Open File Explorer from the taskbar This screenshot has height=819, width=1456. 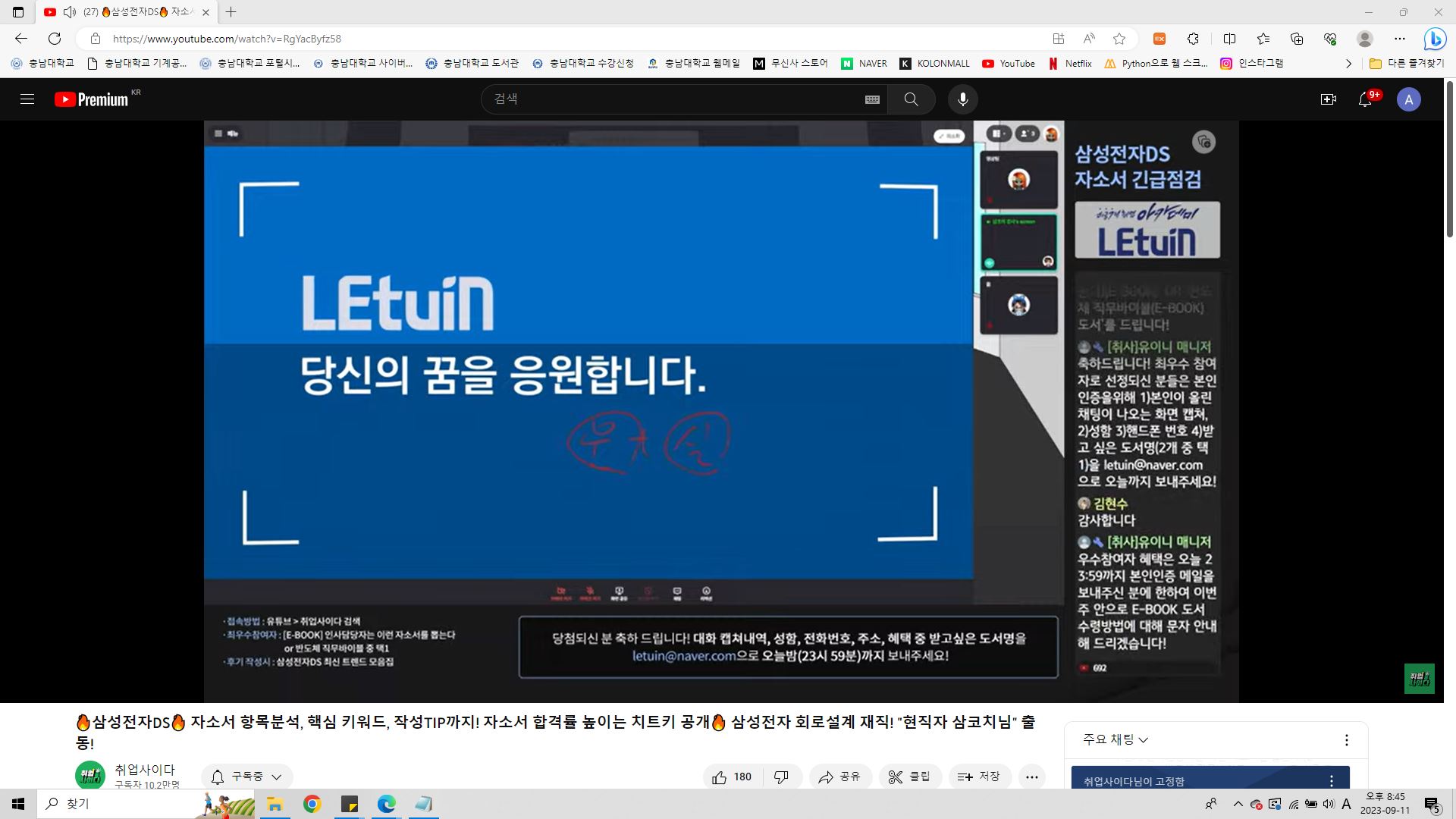click(x=275, y=804)
